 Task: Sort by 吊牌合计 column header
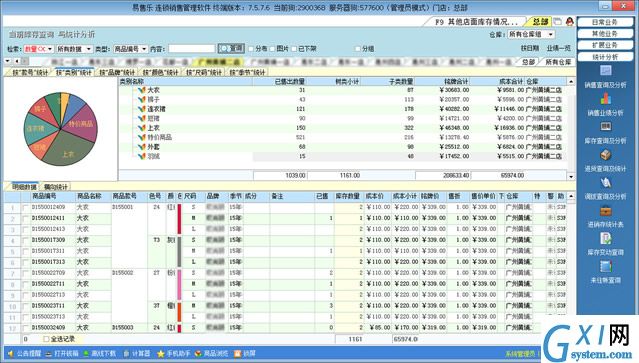[x=442, y=81]
